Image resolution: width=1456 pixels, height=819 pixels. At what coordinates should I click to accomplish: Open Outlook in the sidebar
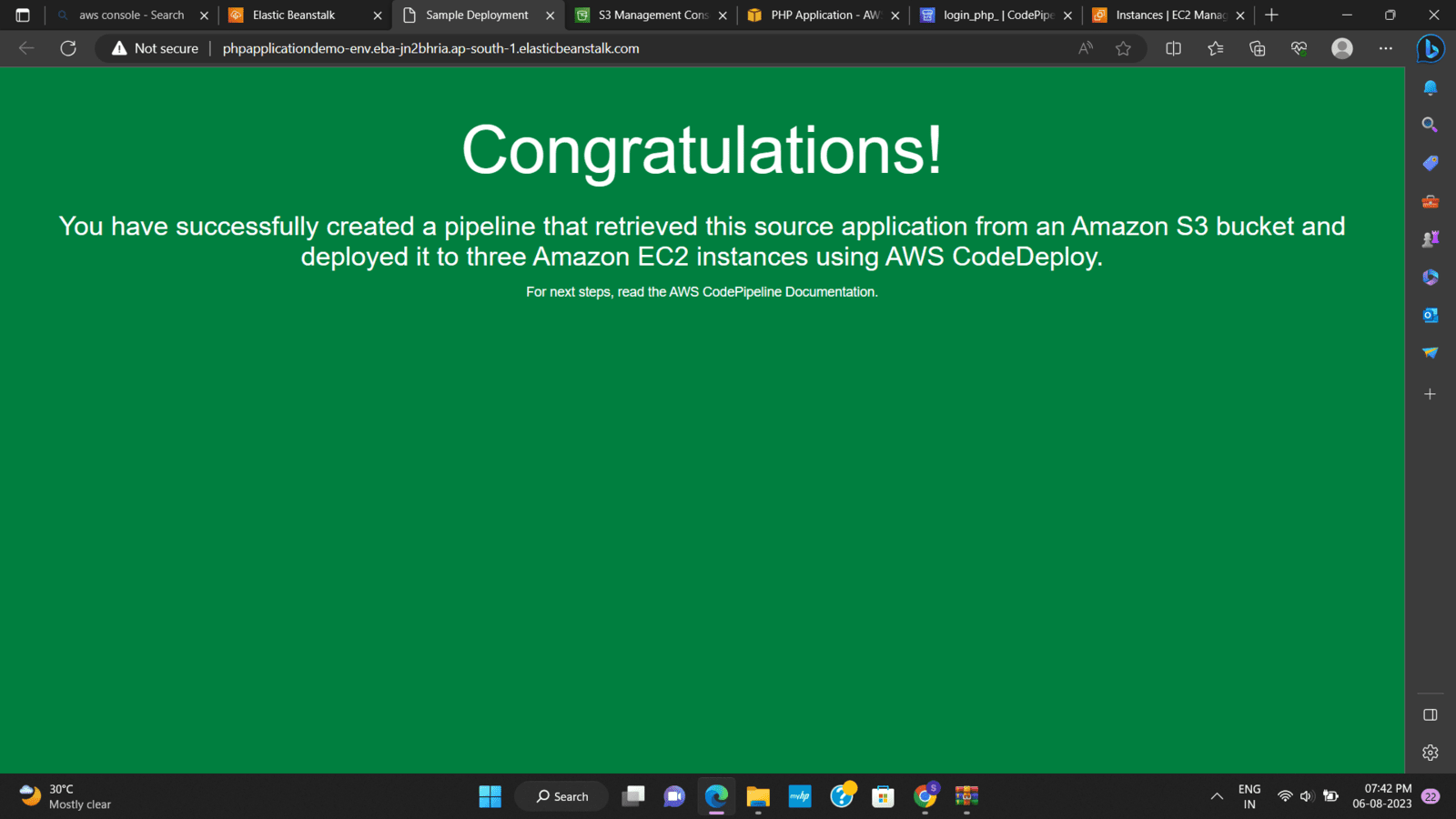[1431, 315]
